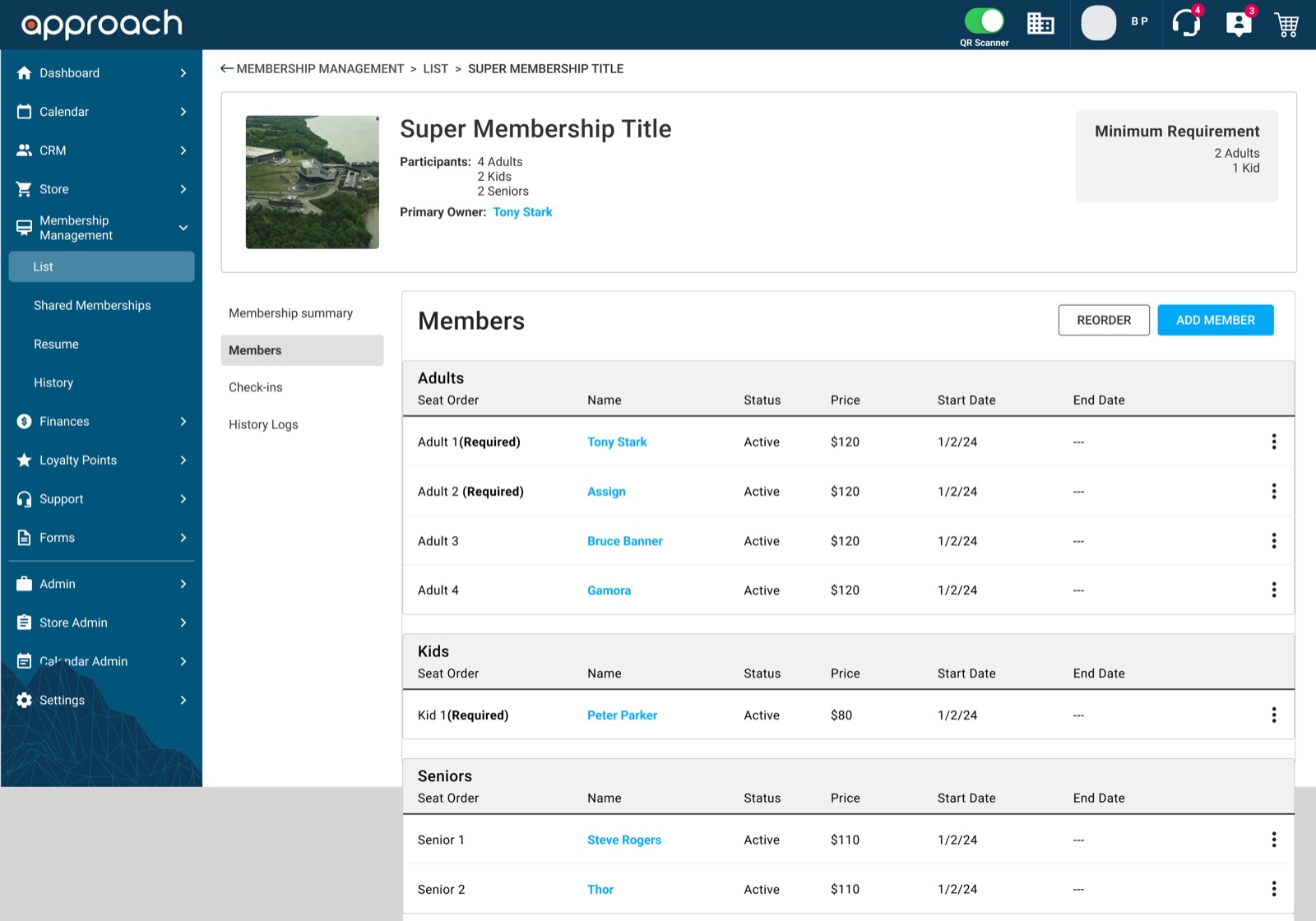Open the row menu for Peter Parker
The image size is (1316, 921).
point(1274,715)
